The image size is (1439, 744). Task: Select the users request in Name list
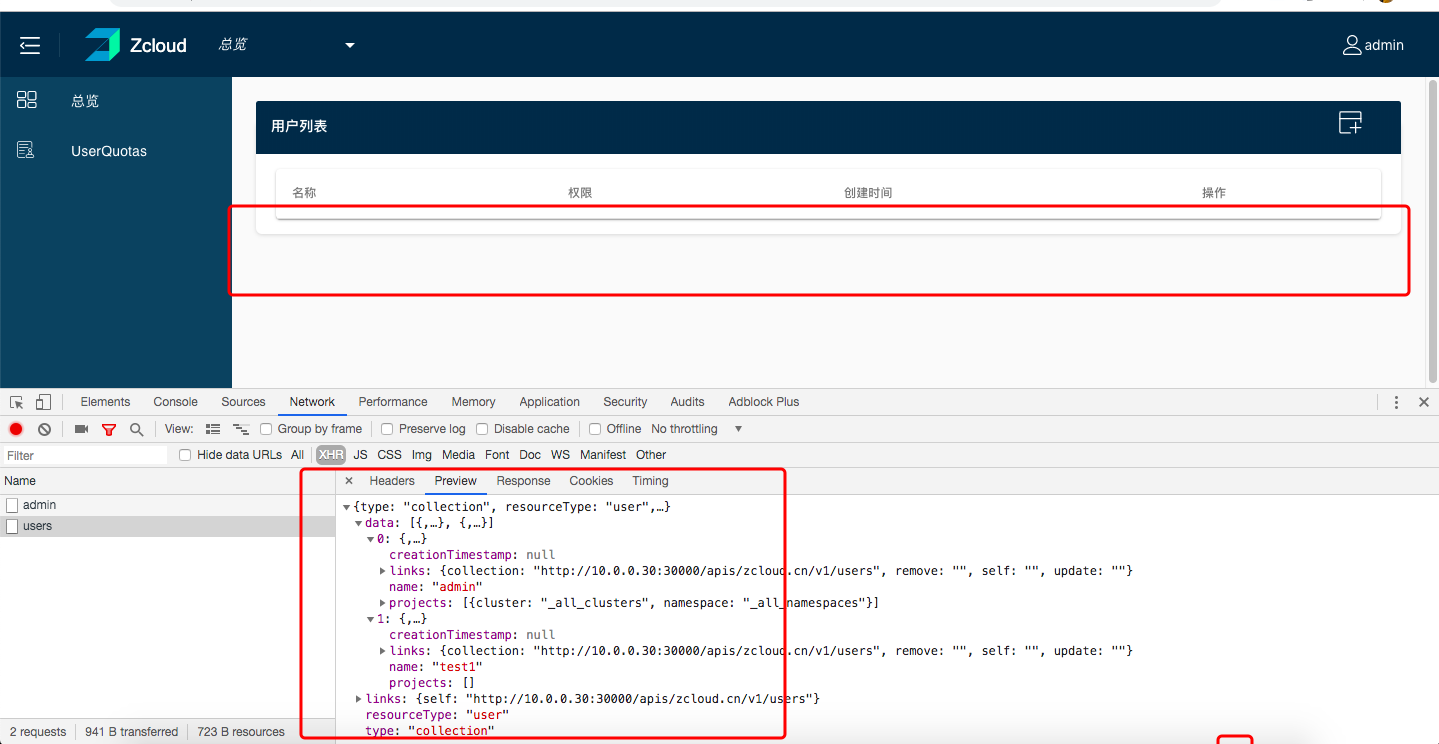pyautogui.click(x=167, y=526)
